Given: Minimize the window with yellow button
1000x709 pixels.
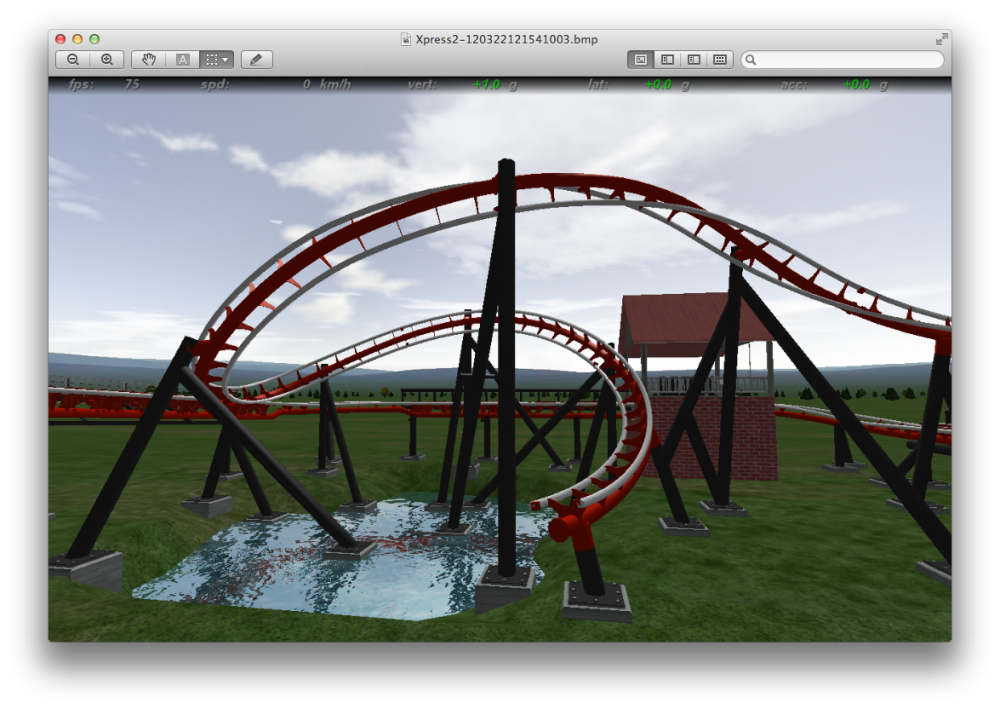Looking at the screenshot, I should [77, 39].
